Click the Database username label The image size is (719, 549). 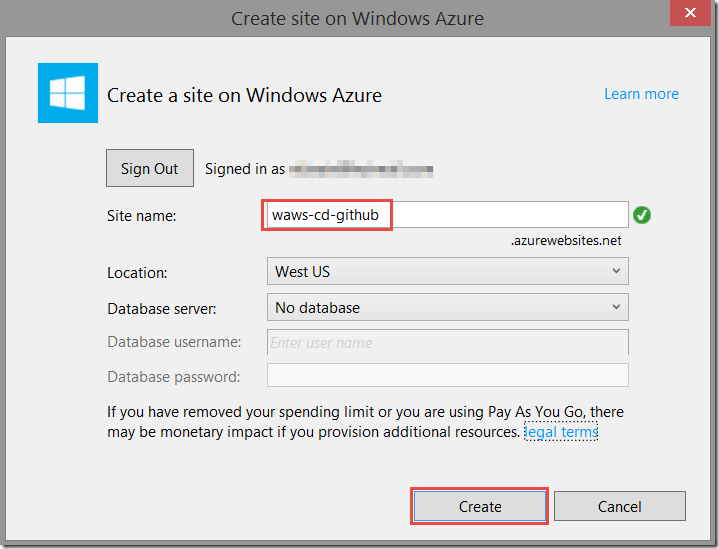tap(174, 342)
